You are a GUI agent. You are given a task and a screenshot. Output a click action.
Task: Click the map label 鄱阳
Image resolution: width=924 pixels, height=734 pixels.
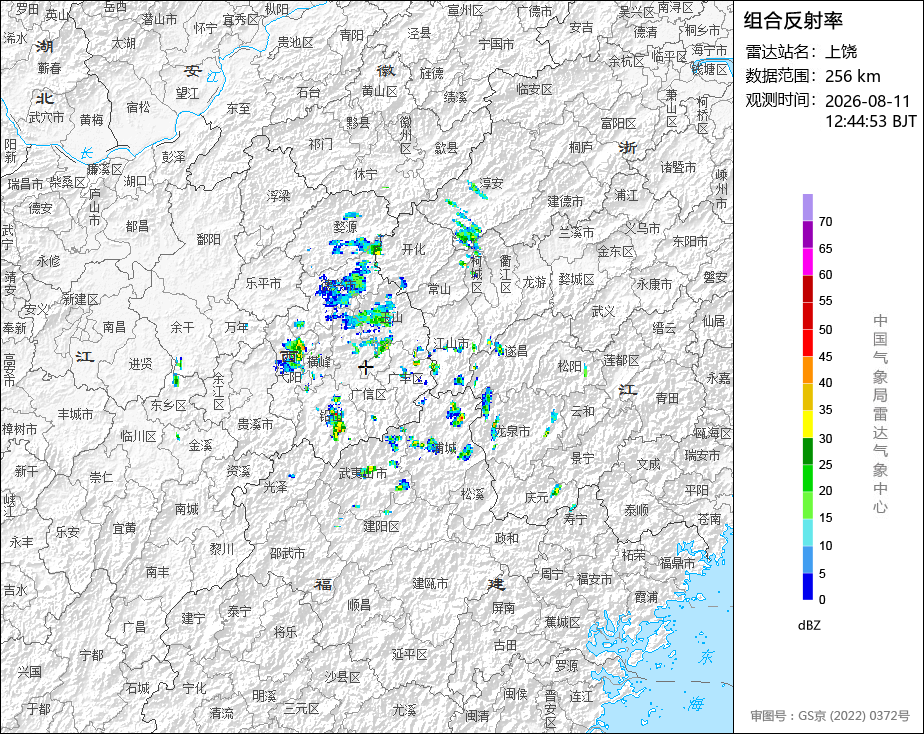coord(209,239)
